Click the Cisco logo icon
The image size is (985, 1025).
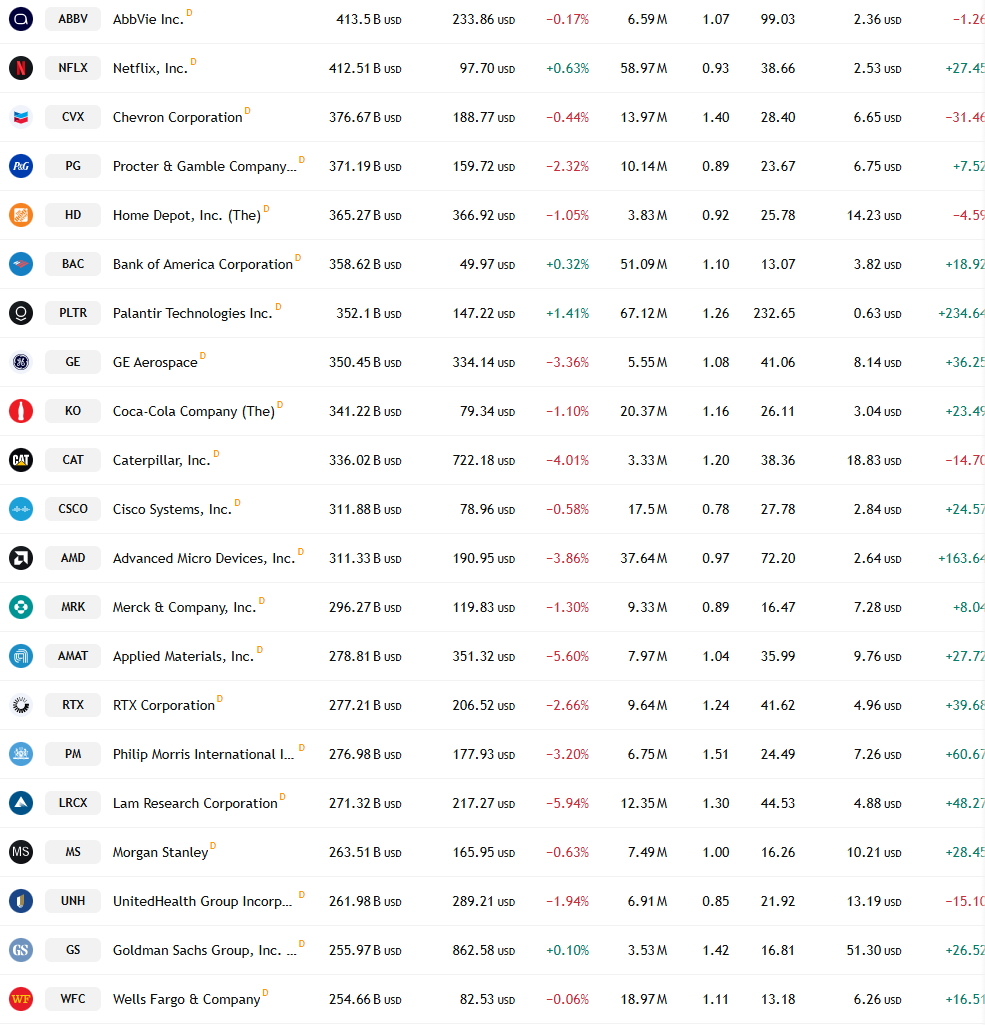pos(21,509)
